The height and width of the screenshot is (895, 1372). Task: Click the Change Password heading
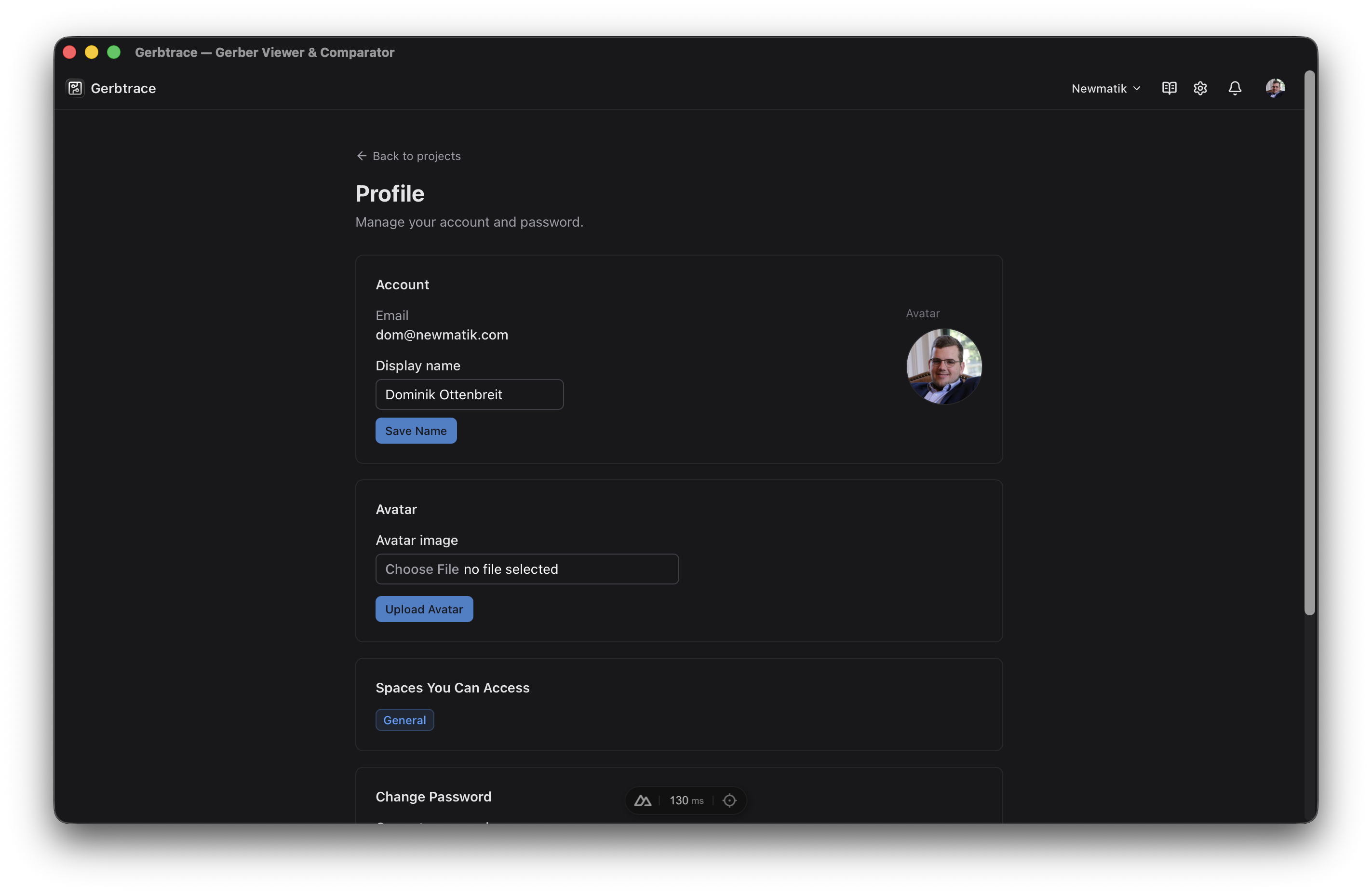[433, 797]
